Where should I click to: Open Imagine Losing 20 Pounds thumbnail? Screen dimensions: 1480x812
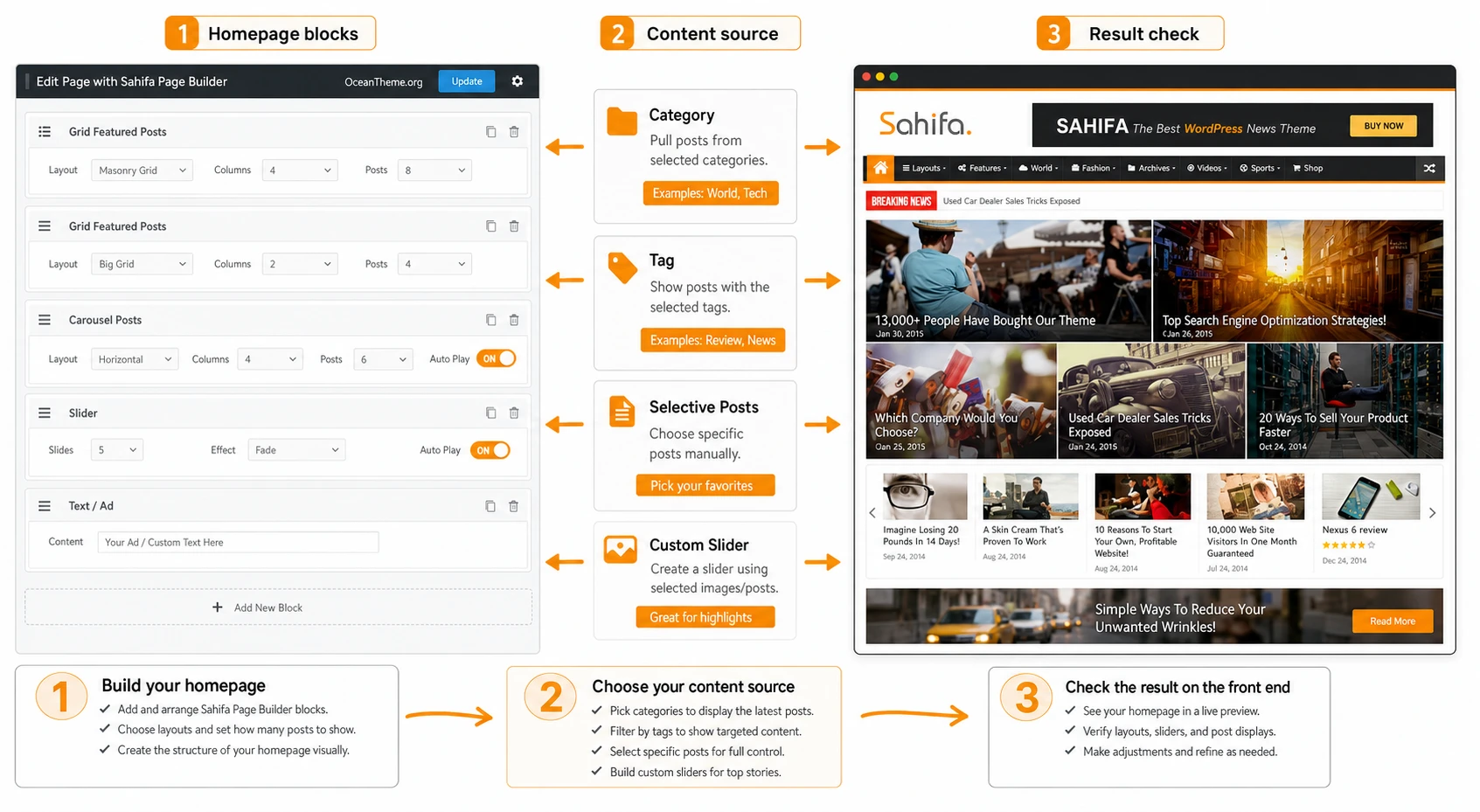coord(925,496)
